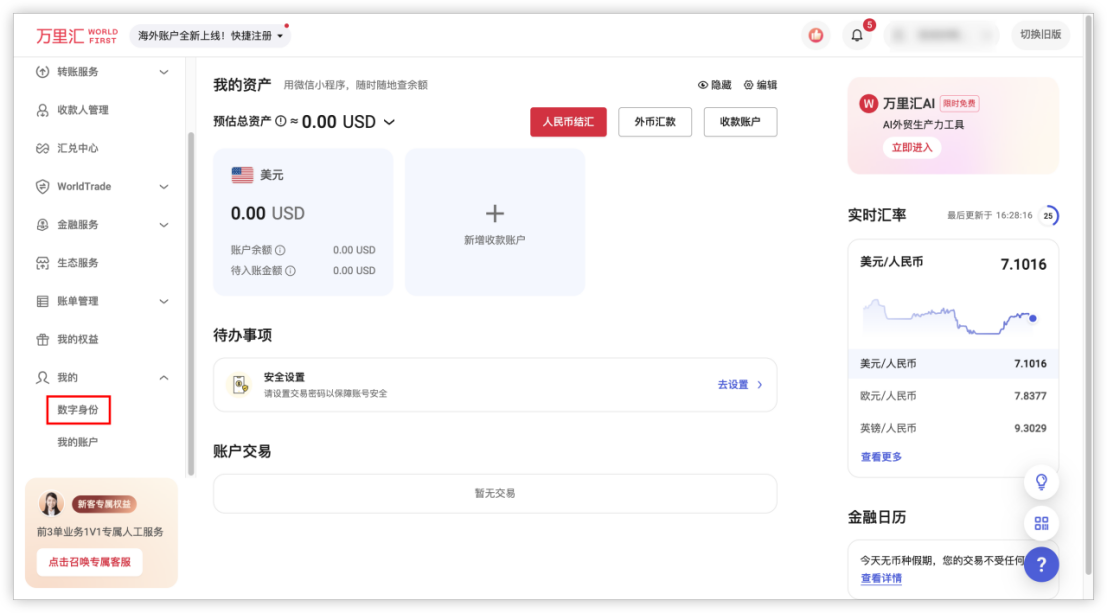1107x613 pixels.
Task: Click the floating lightbulb icon
Action: click(x=1041, y=482)
